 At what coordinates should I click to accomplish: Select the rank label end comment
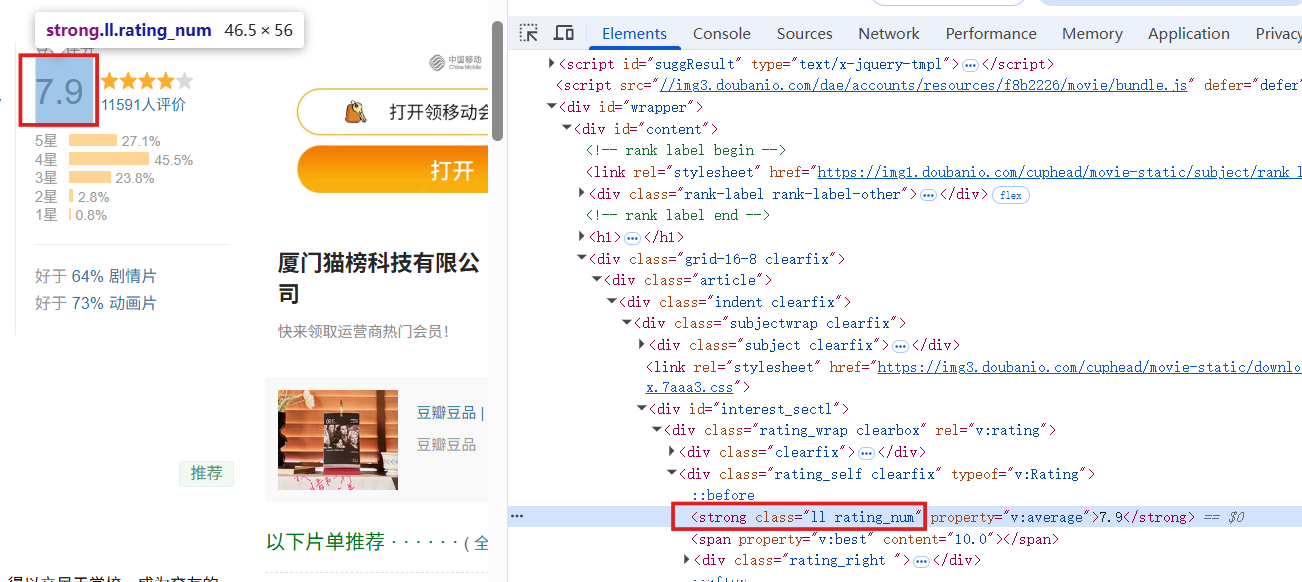[x=678, y=215]
